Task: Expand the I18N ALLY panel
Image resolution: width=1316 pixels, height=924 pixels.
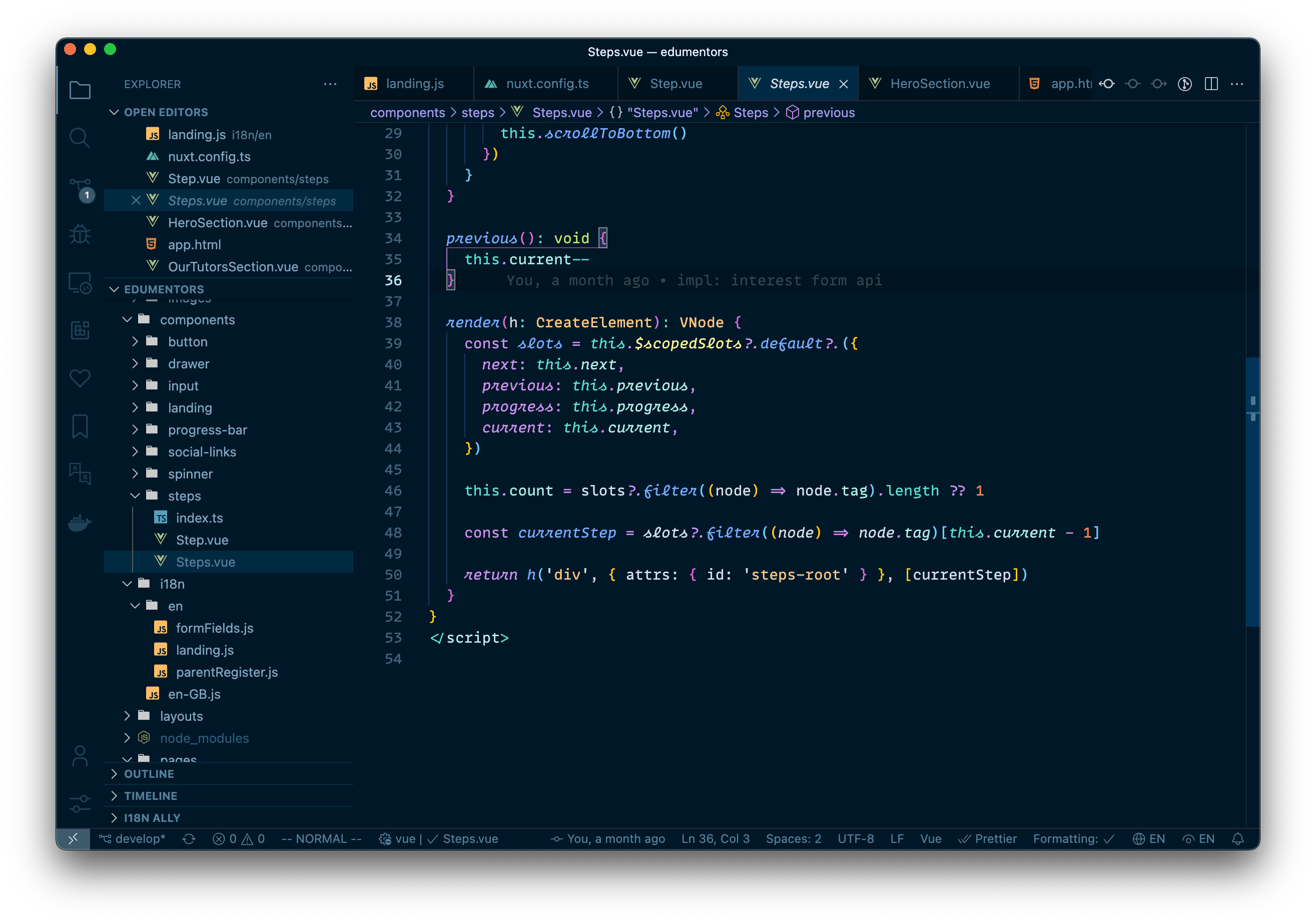Action: (x=114, y=817)
